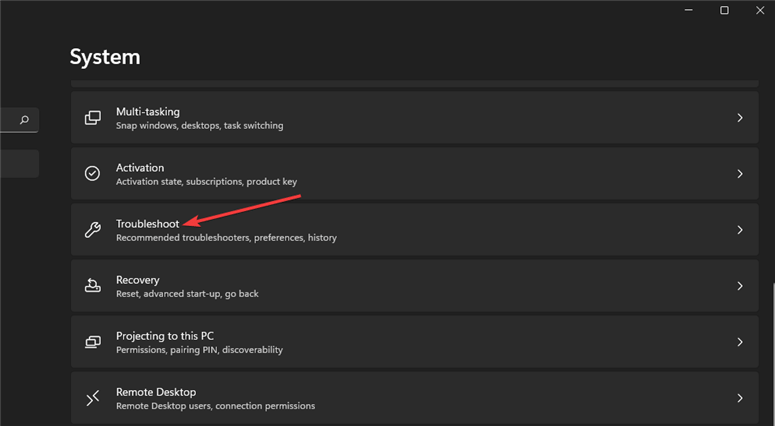
Task: Maximize the Settings window
Action: [724, 10]
